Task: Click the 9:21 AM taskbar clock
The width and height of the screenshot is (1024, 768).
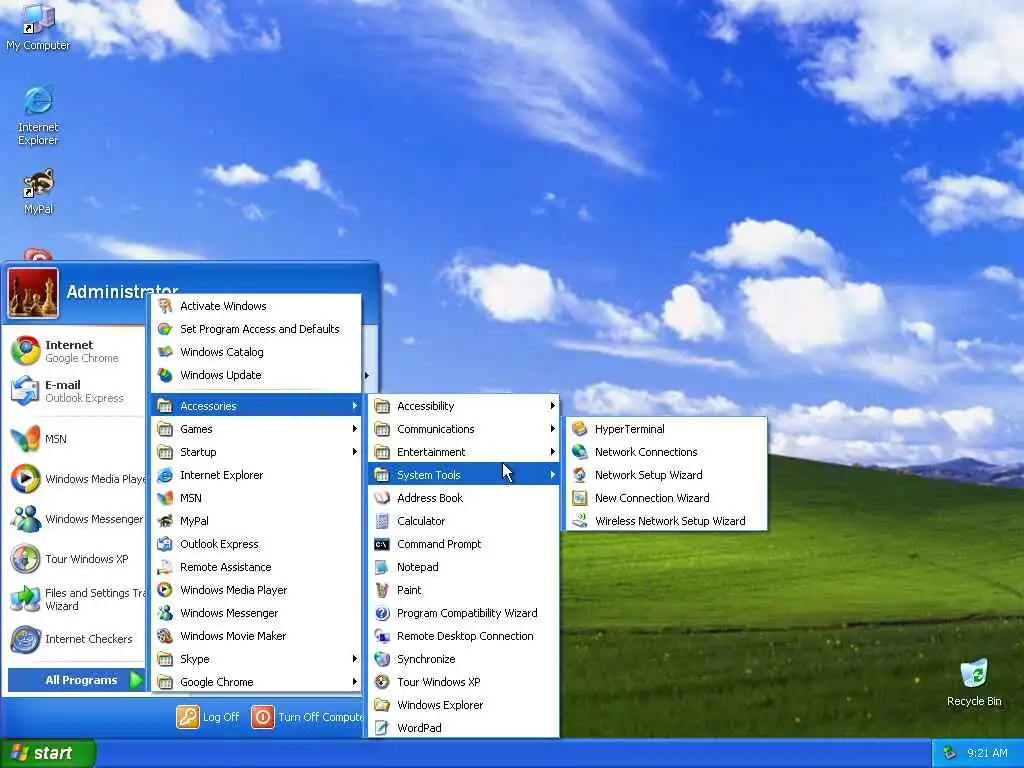Action: tap(987, 753)
